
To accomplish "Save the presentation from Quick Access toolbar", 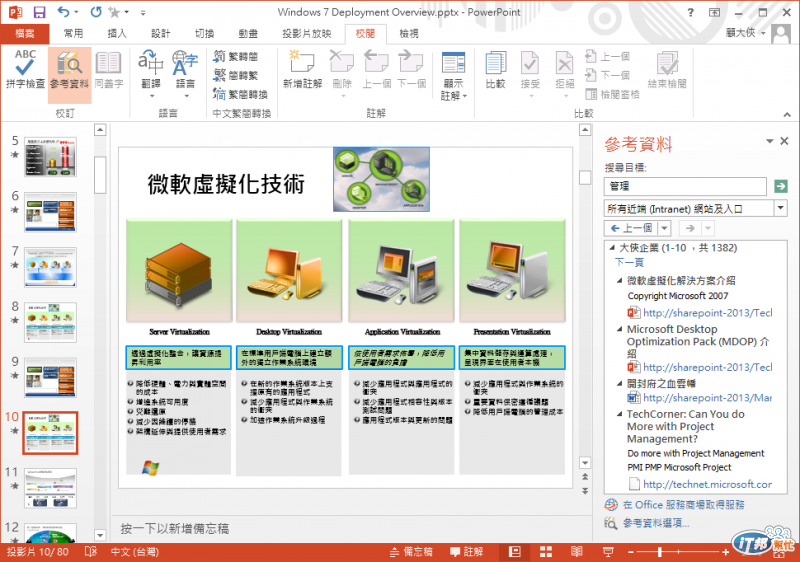I will [39, 12].
